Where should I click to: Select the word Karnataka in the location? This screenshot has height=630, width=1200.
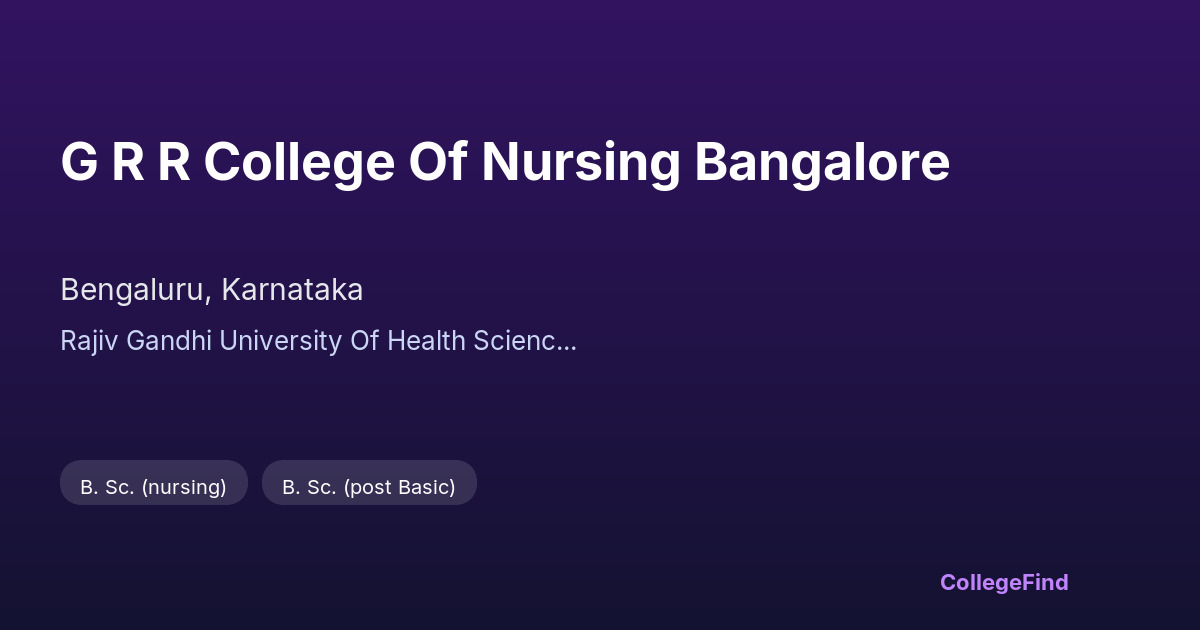[x=292, y=290]
